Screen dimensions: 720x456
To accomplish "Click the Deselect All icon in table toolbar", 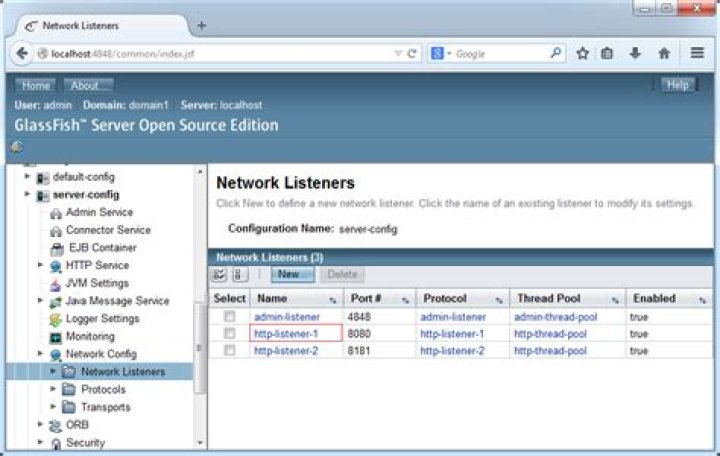I will click(240, 275).
